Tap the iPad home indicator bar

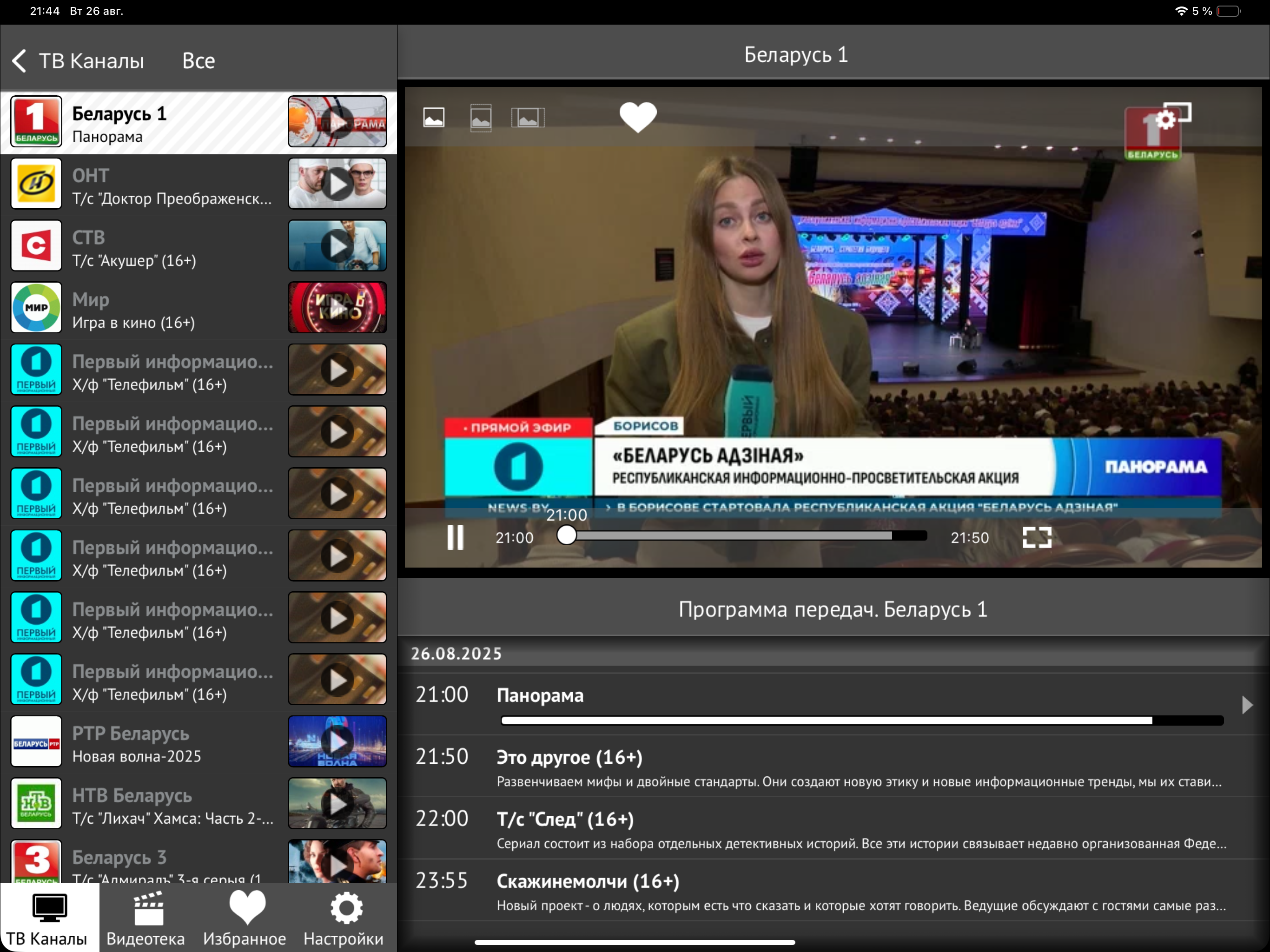635,942
